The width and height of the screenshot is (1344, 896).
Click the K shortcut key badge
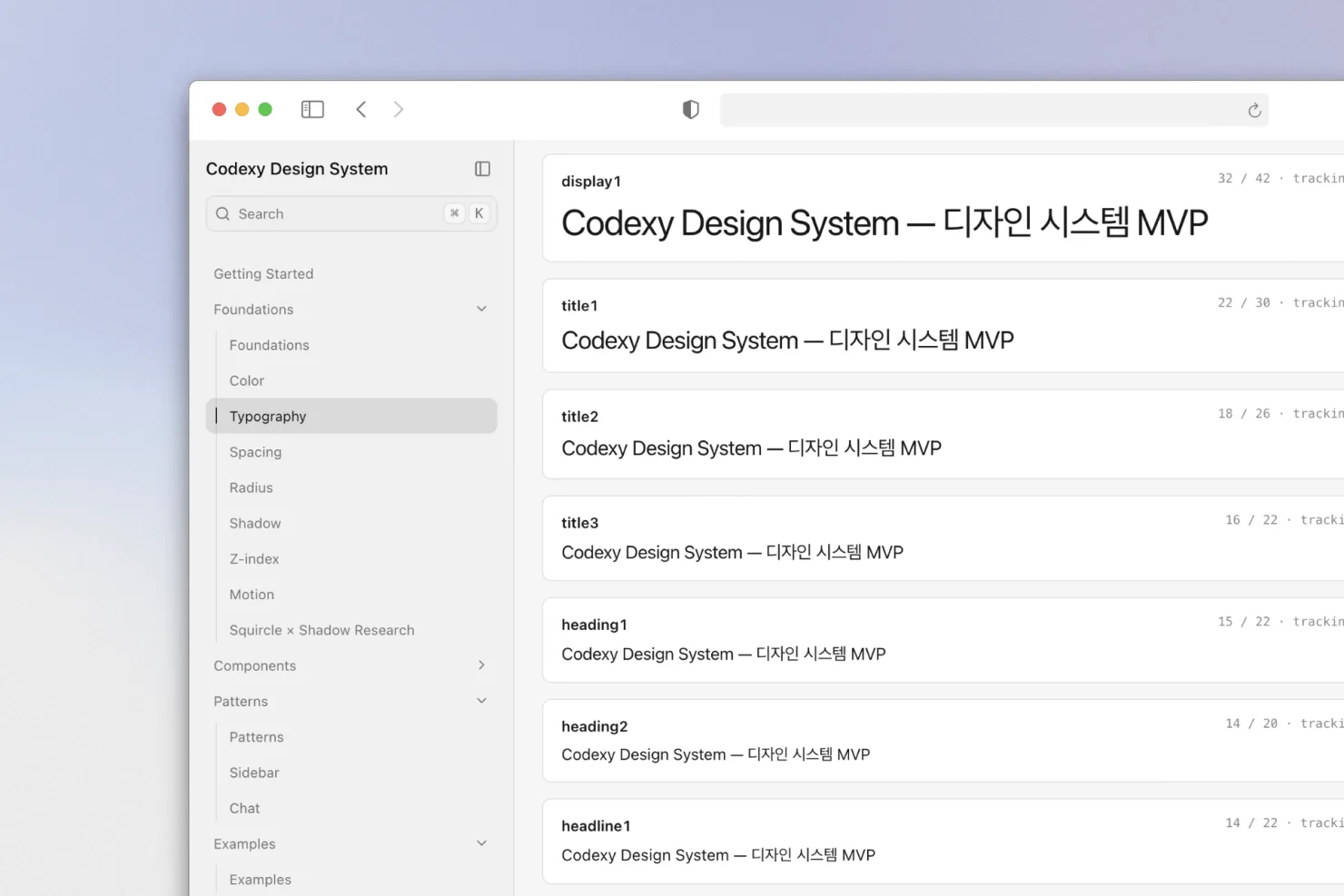click(479, 214)
